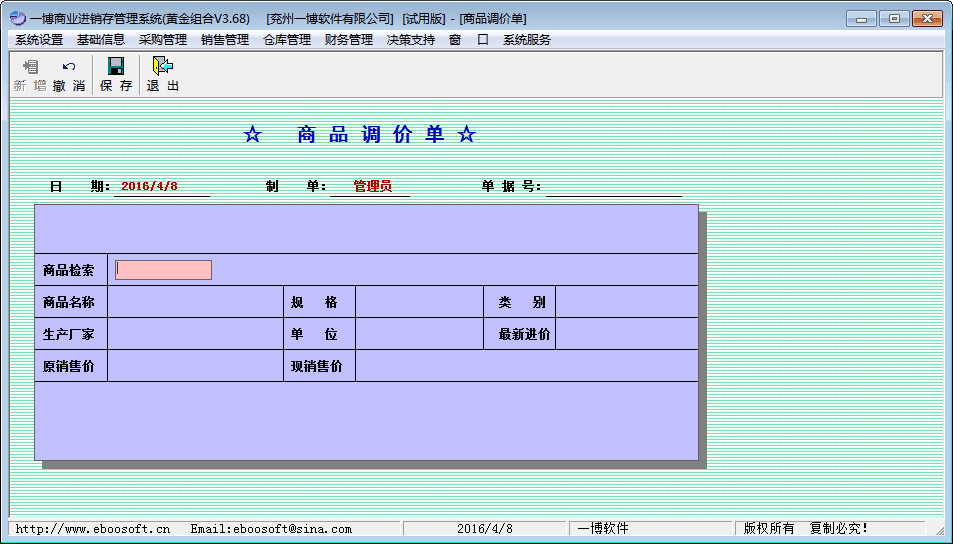This screenshot has width=953, height=544.
Task: Open the 系统服务 menu
Action: (527, 40)
